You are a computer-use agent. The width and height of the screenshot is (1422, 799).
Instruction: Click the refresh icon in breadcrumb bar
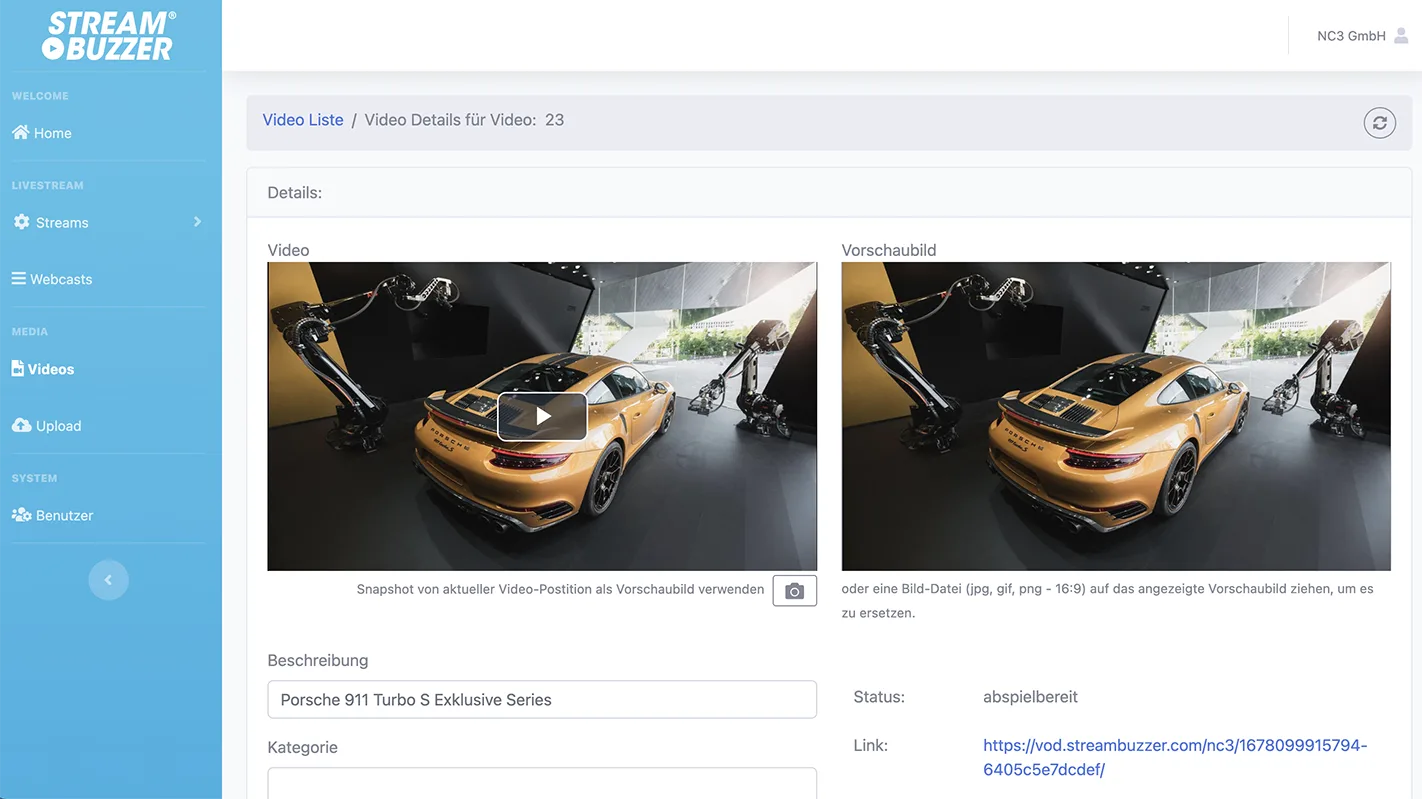click(x=1379, y=123)
